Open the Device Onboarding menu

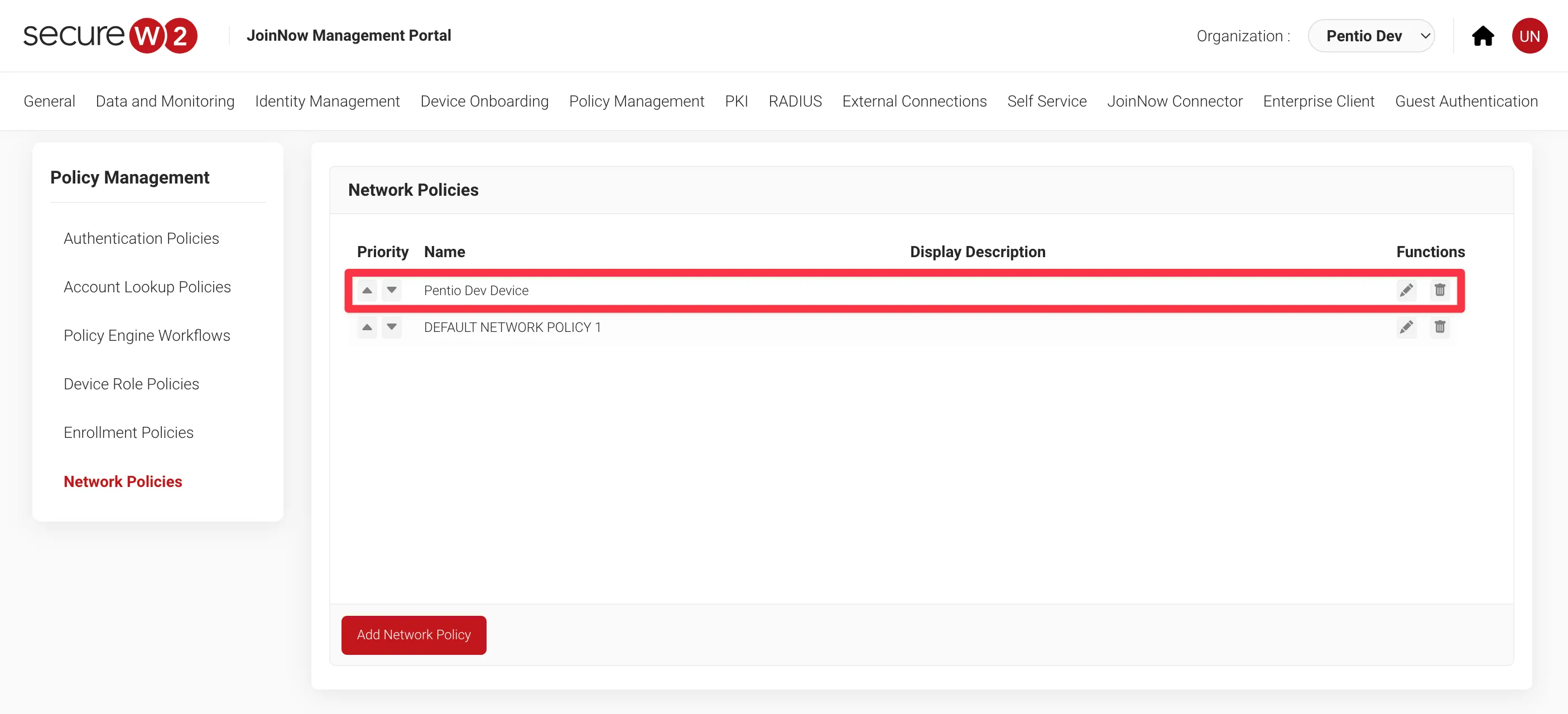[x=484, y=101]
